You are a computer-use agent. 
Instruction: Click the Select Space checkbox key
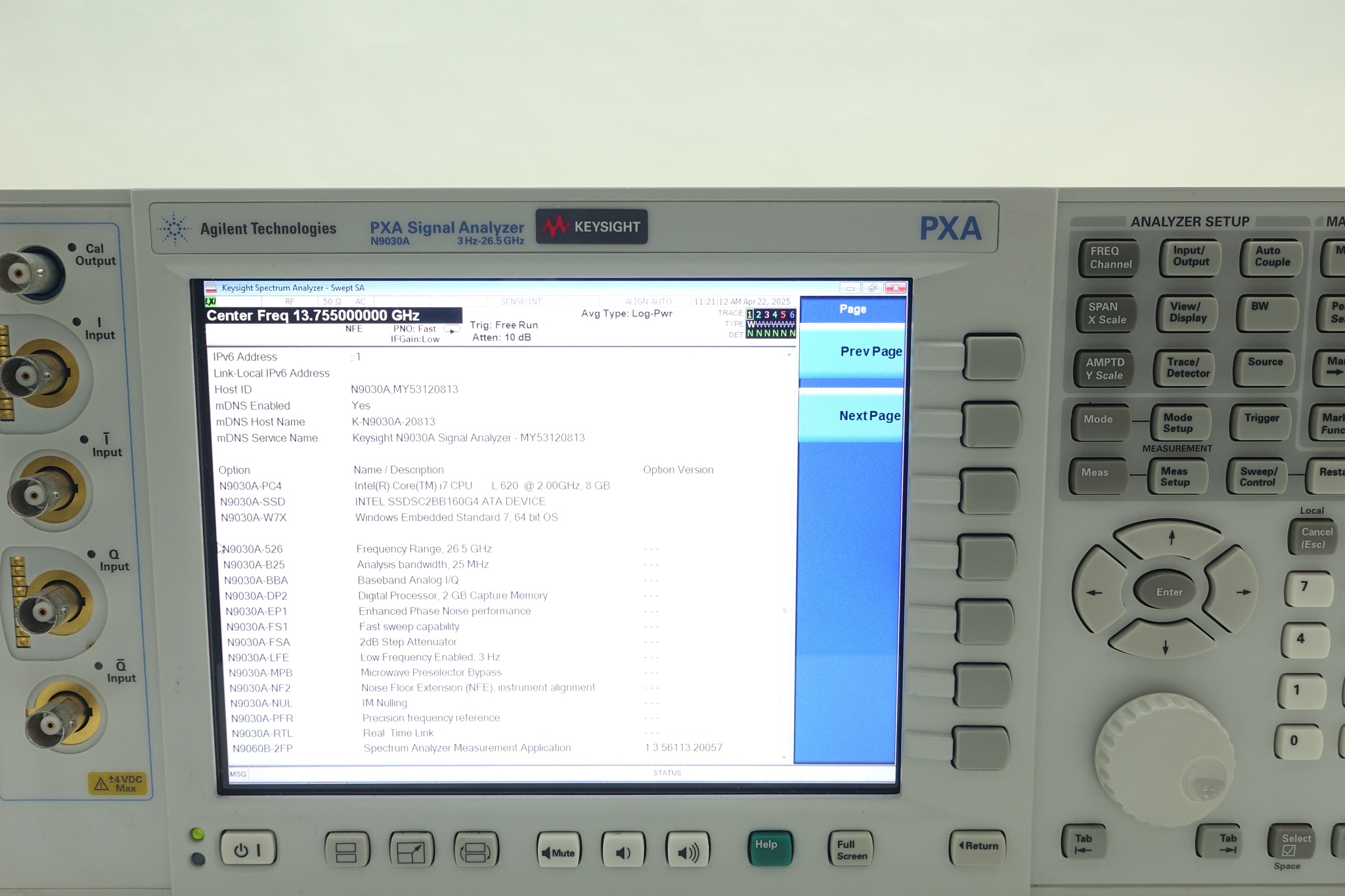(x=1292, y=843)
